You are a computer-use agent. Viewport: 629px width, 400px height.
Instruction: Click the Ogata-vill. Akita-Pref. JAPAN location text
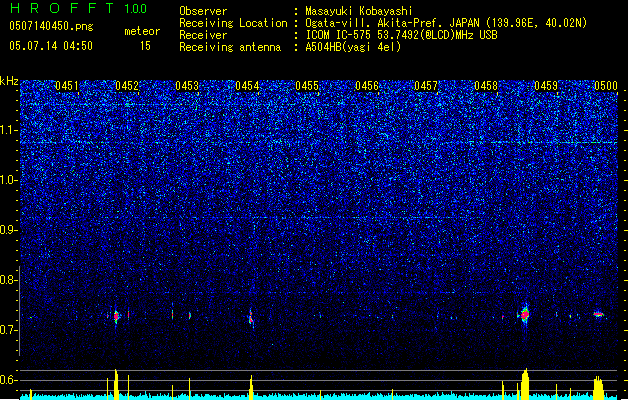click(x=446, y=23)
